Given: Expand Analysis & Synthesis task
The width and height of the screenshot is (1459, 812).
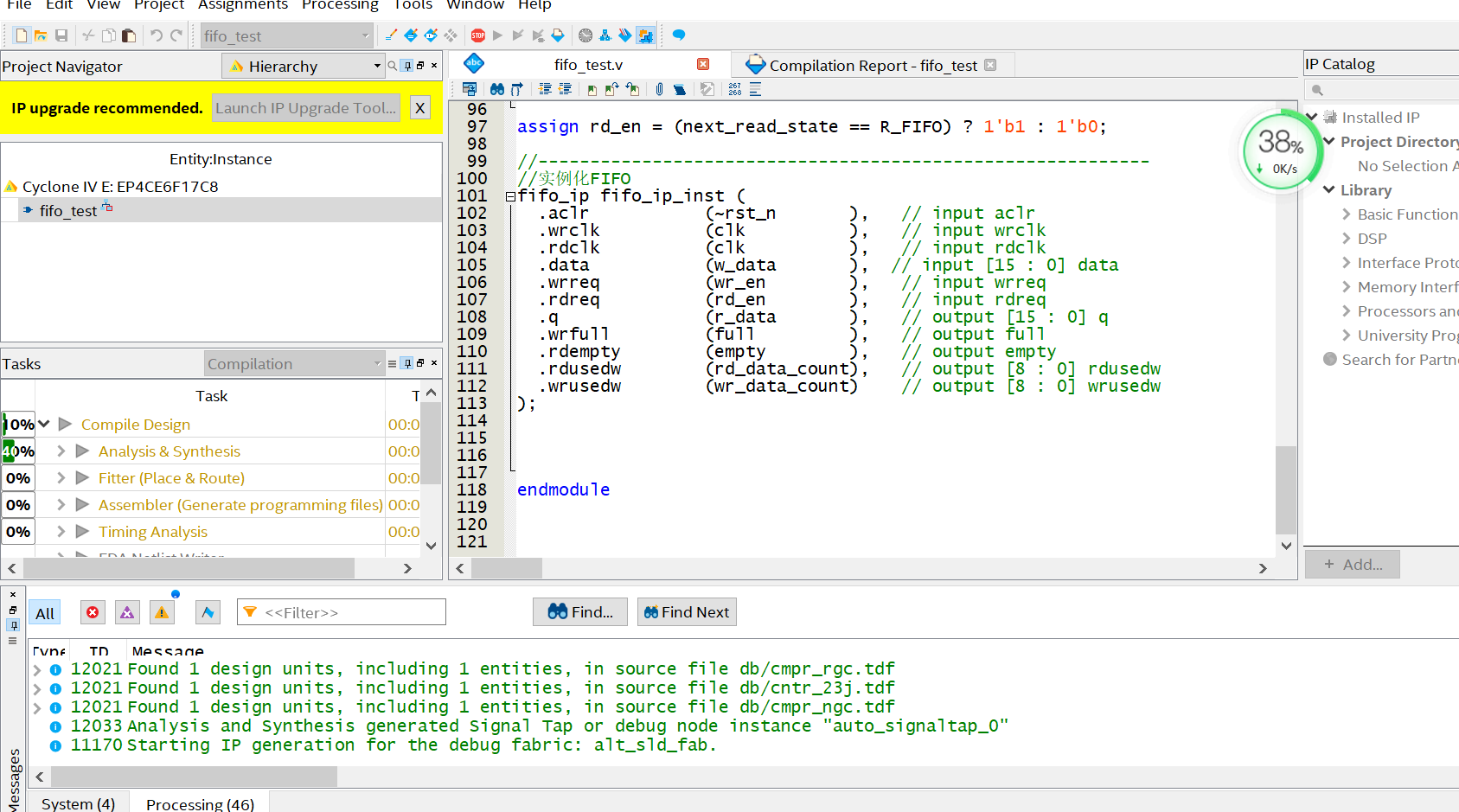Looking at the screenshot, I should (x=61, y=451).
